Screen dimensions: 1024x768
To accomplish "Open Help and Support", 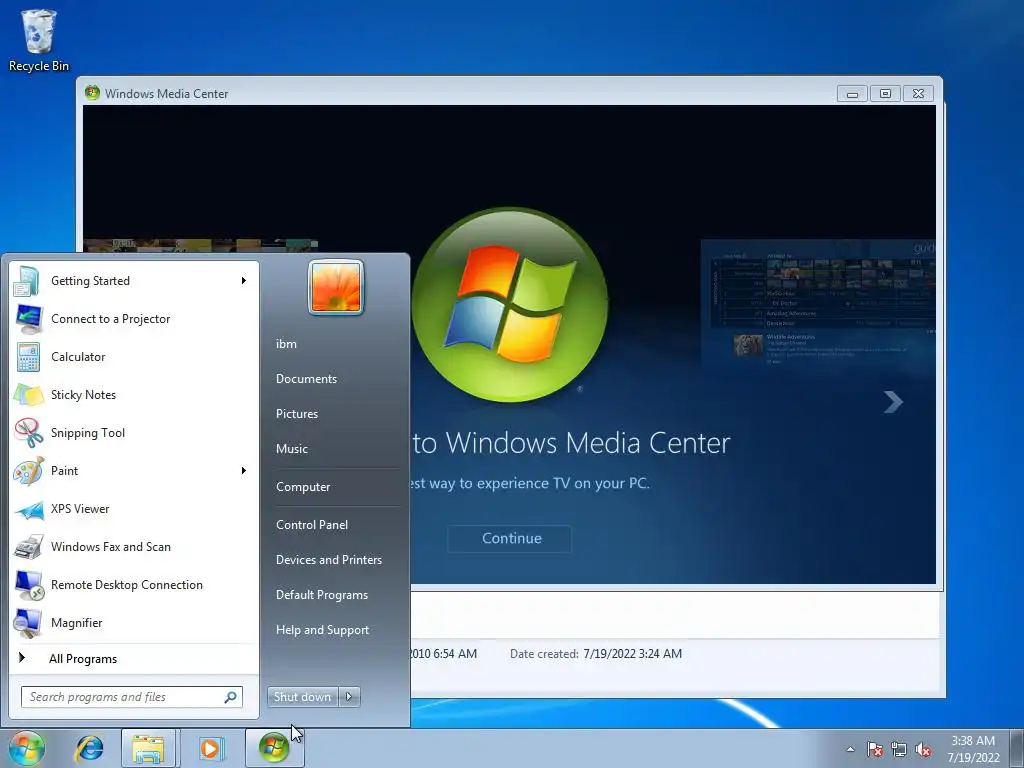I will point(322,630).
